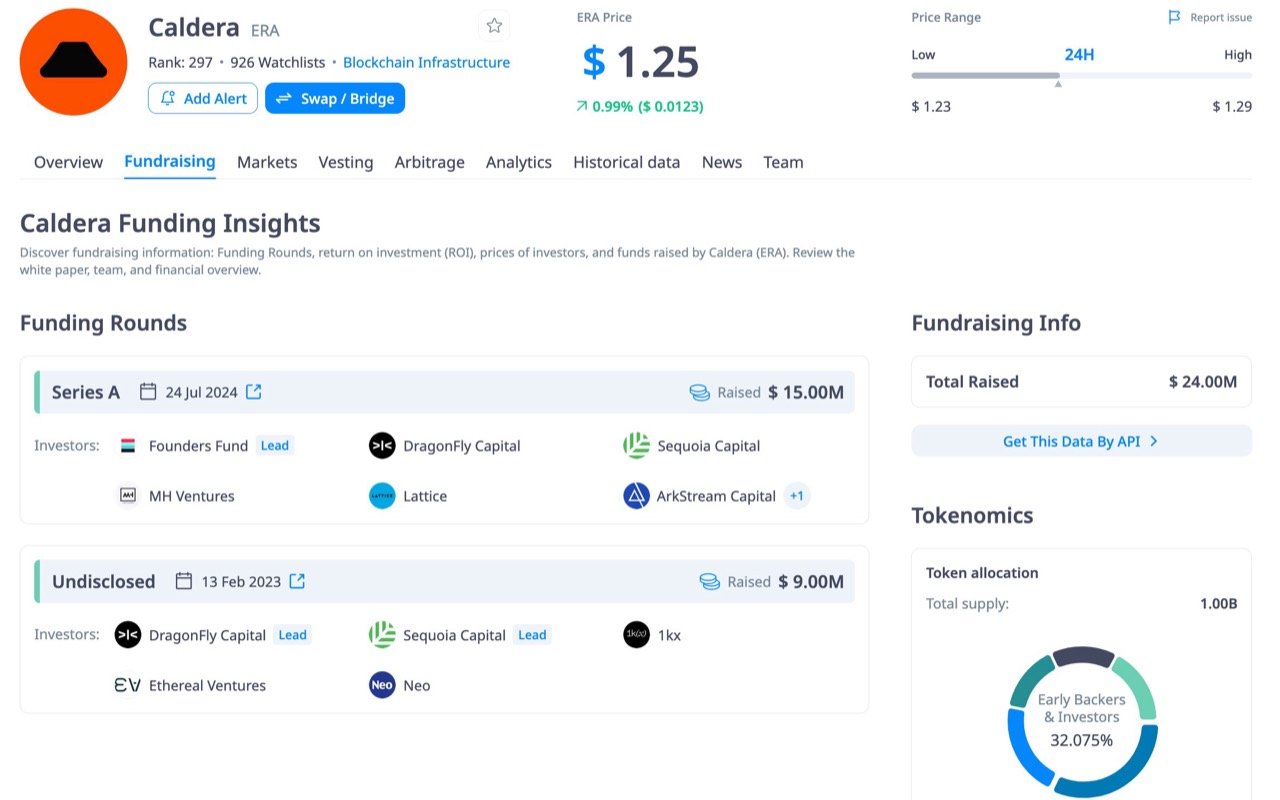Click the Lattice logo icon
This screenshot has width=1280, height=800.
382,495
